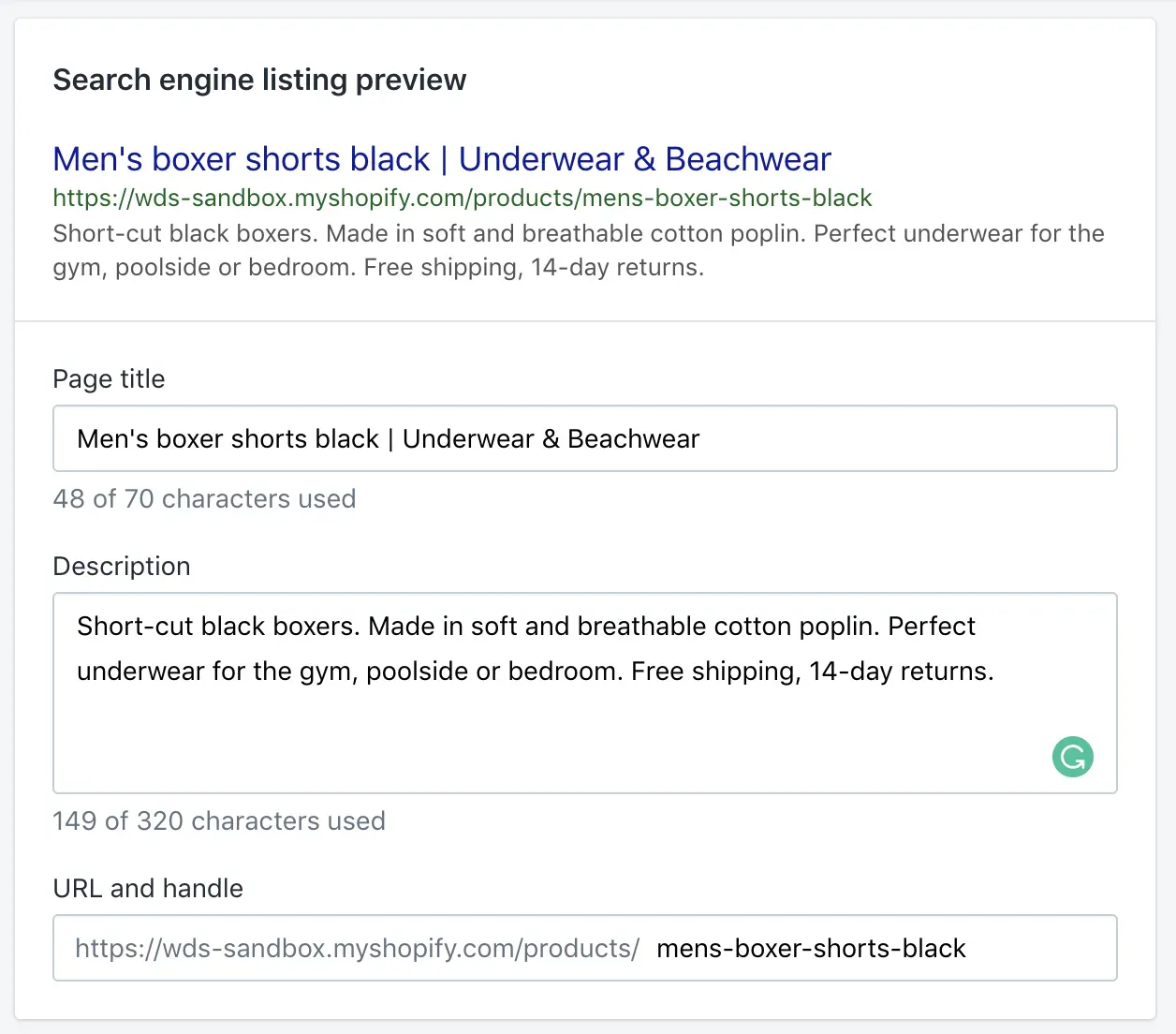Click the '149 of 320 characters used' counter
Screen dimensions: 1176x1034
[219, 821]
